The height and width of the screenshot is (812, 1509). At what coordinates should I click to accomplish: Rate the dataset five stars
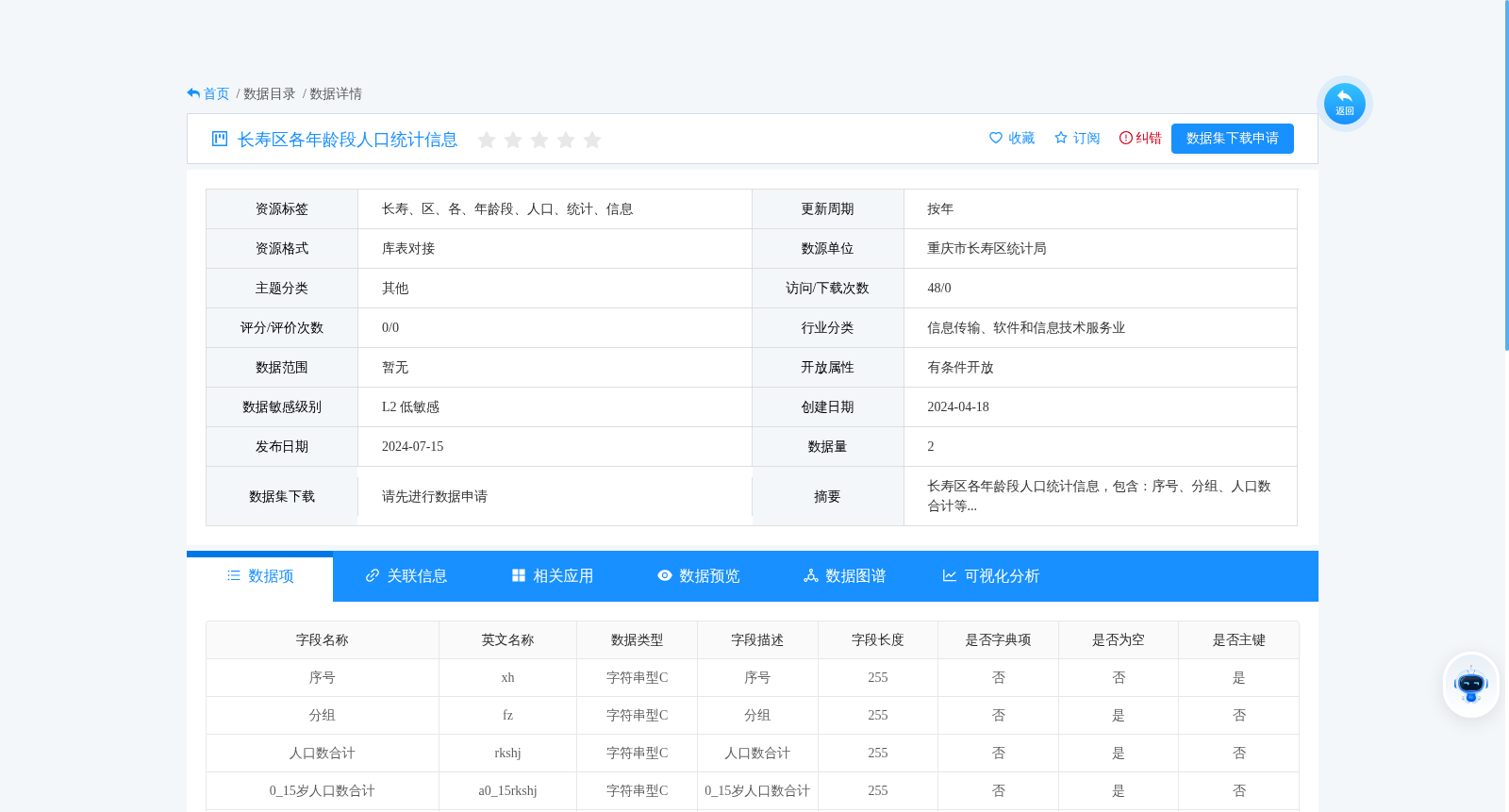(x=592, y=140)
